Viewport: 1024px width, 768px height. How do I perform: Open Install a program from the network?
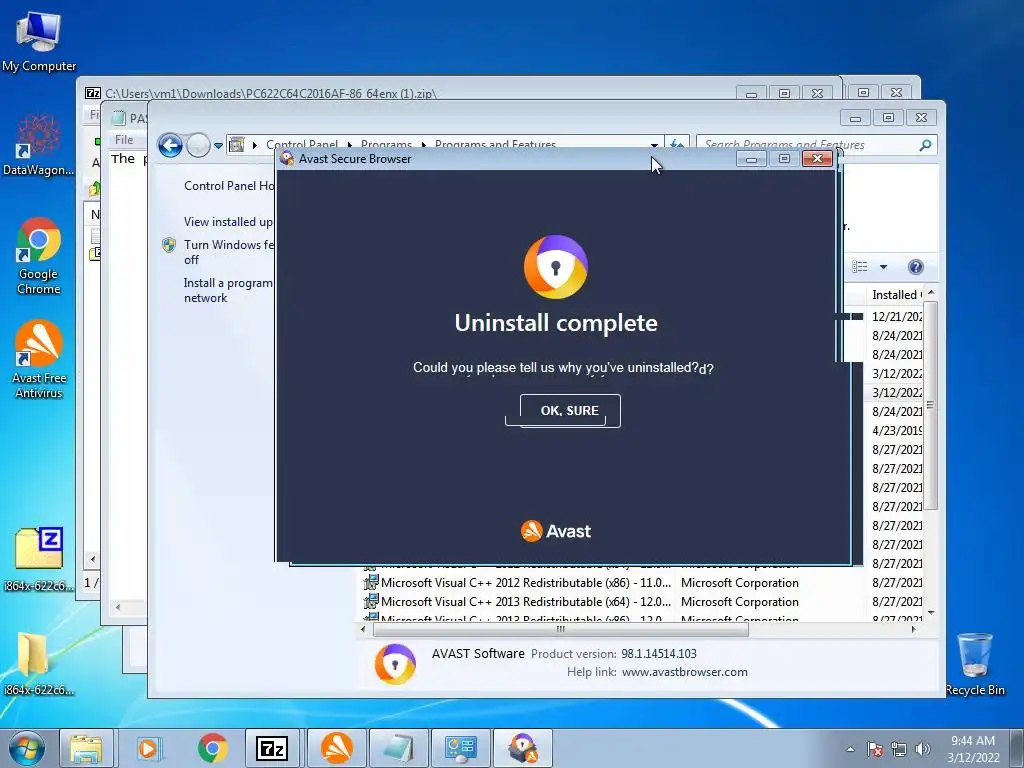click(x=228, y=290)
